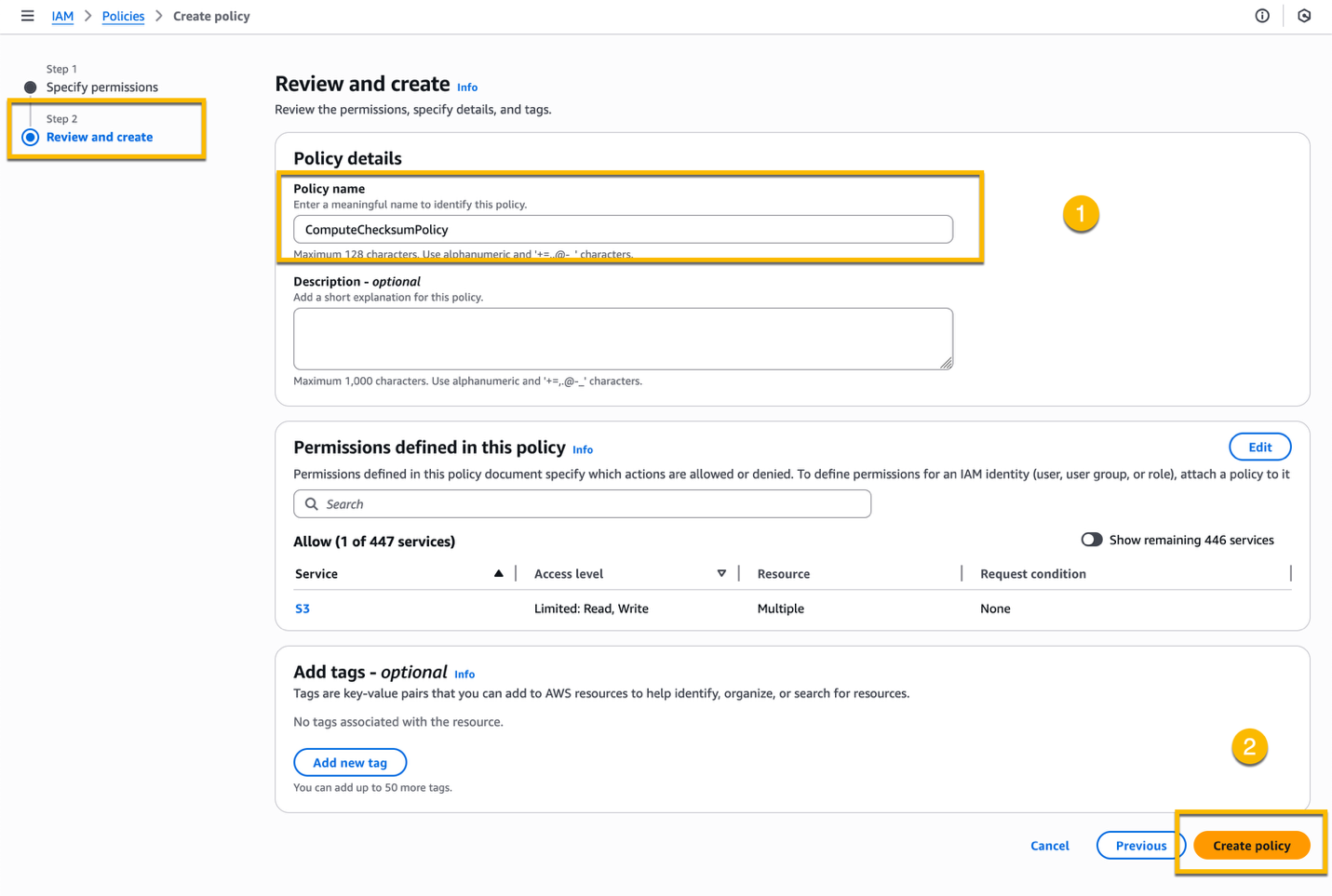
Task: Click the ascending sort triangle on Service column
Action: (499, 573)
